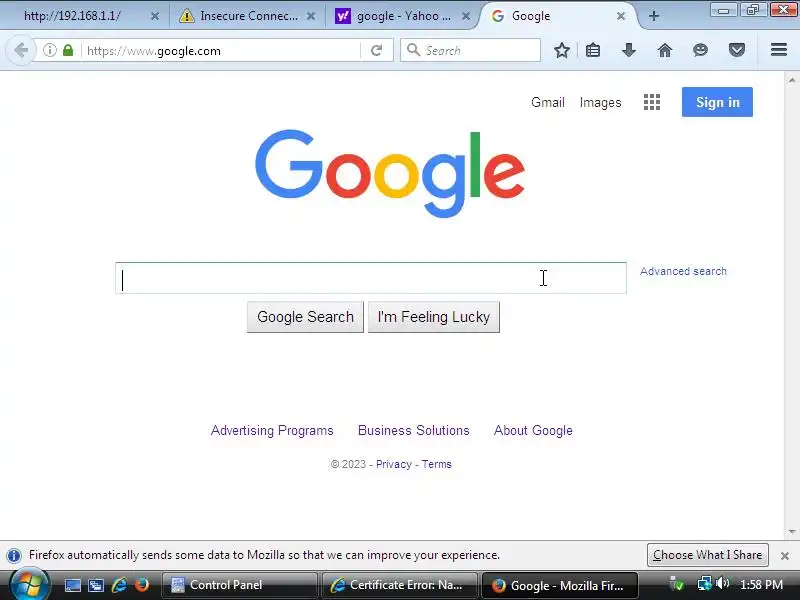The width and height of the screenshot is (800, 600).
Task: Open Google apps grid
Action: point(652,102)
